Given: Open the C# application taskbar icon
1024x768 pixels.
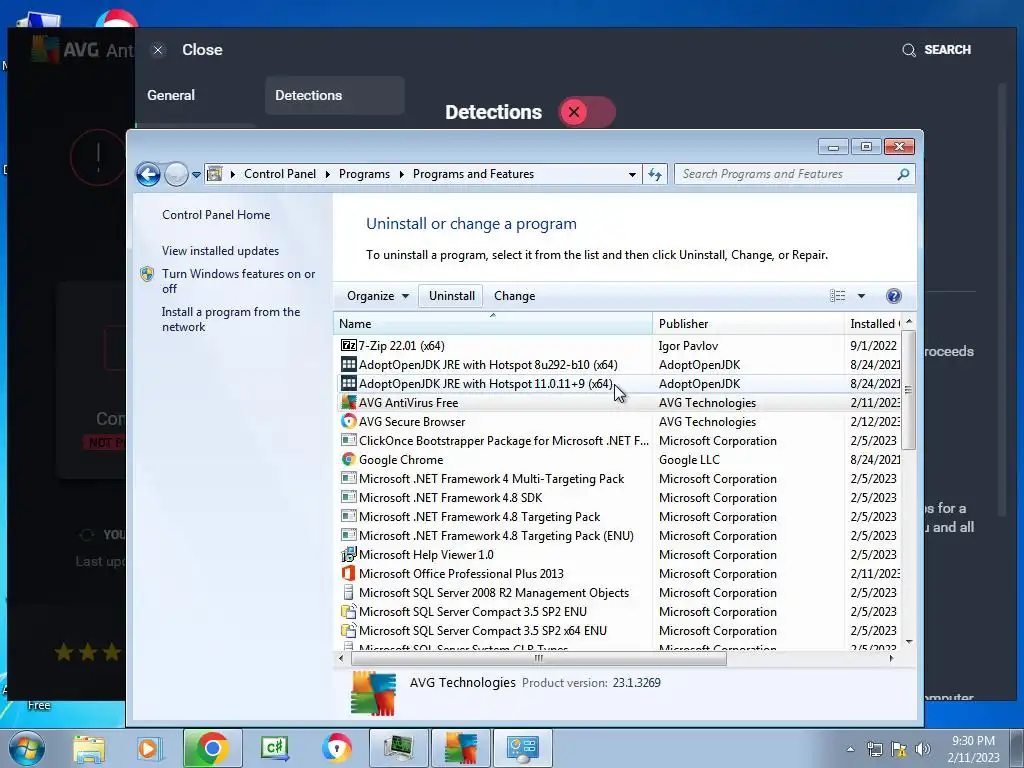Looking at the screenshot, I should 274,748.
